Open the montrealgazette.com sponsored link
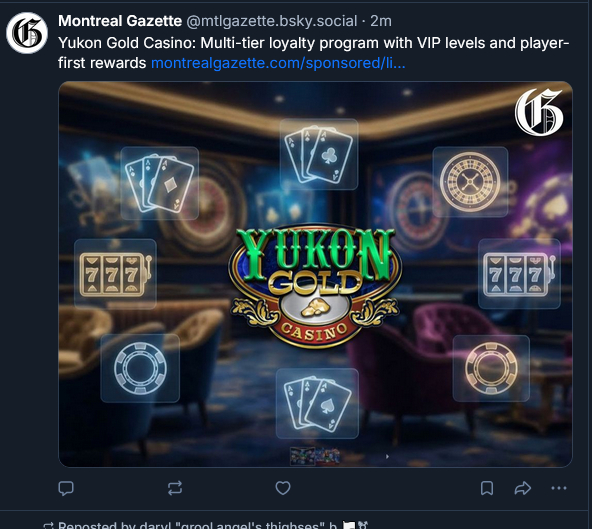 pos(278,63)
